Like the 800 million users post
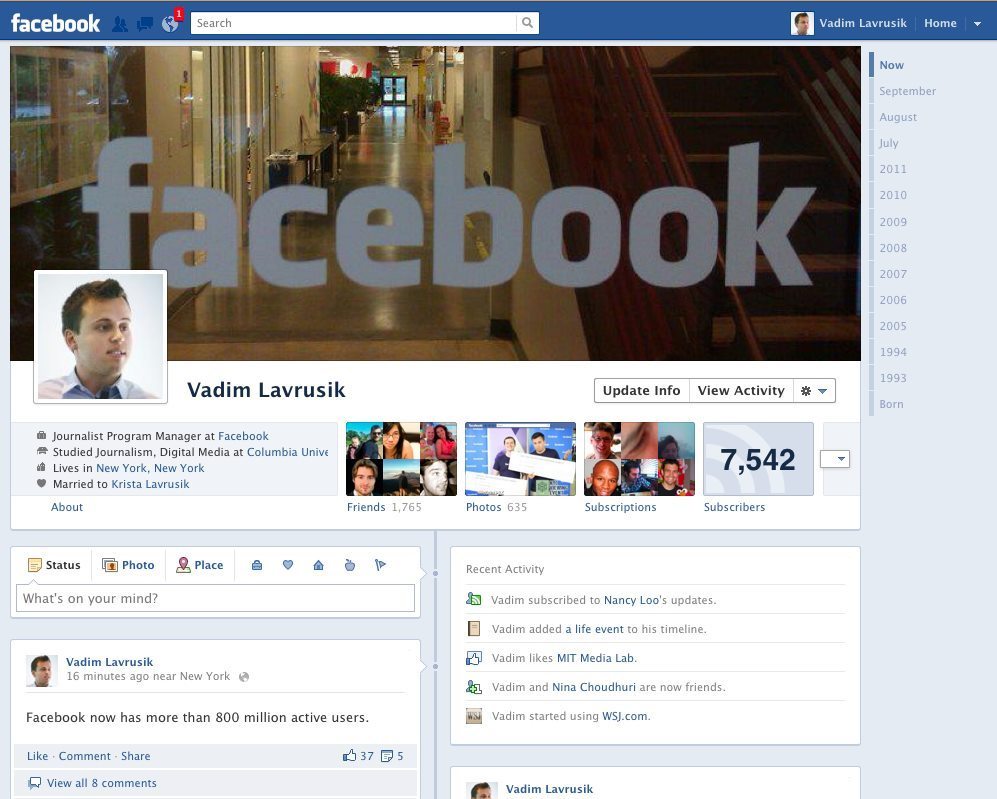Image resolution: width=997 pixels, height=799 pixels. click(37, 756)
